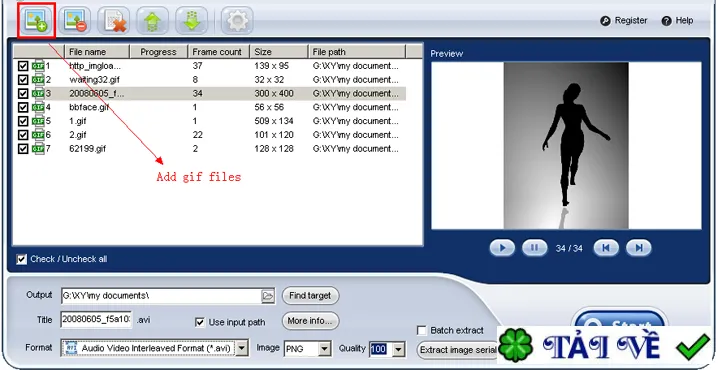Uncheck the 20080605_f... row checkbox
Image resolution: width=718 pixels, height=370 pixels.
click(x=23, y=93)
